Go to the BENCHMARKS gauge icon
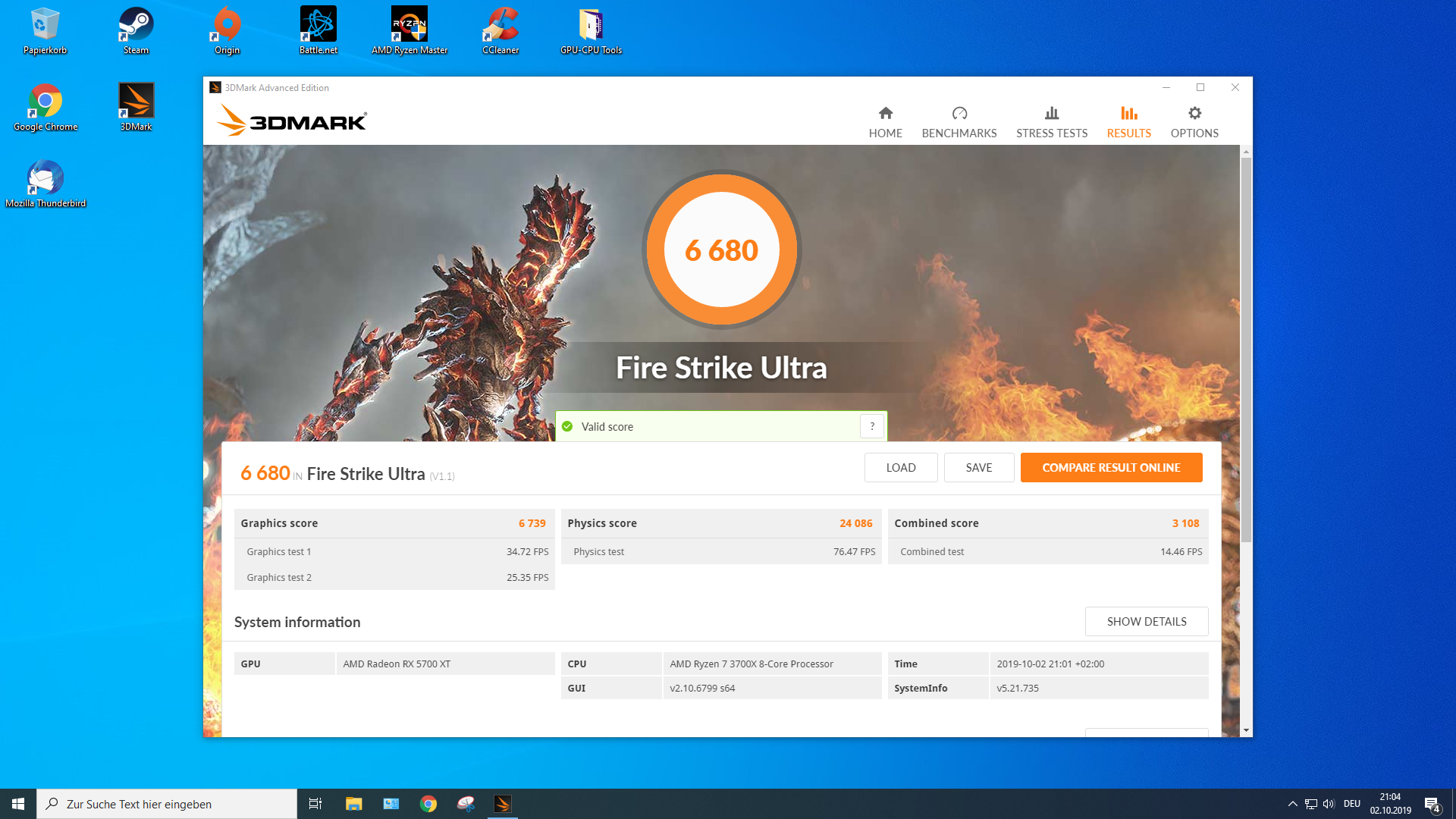 [x=959, y=114]
